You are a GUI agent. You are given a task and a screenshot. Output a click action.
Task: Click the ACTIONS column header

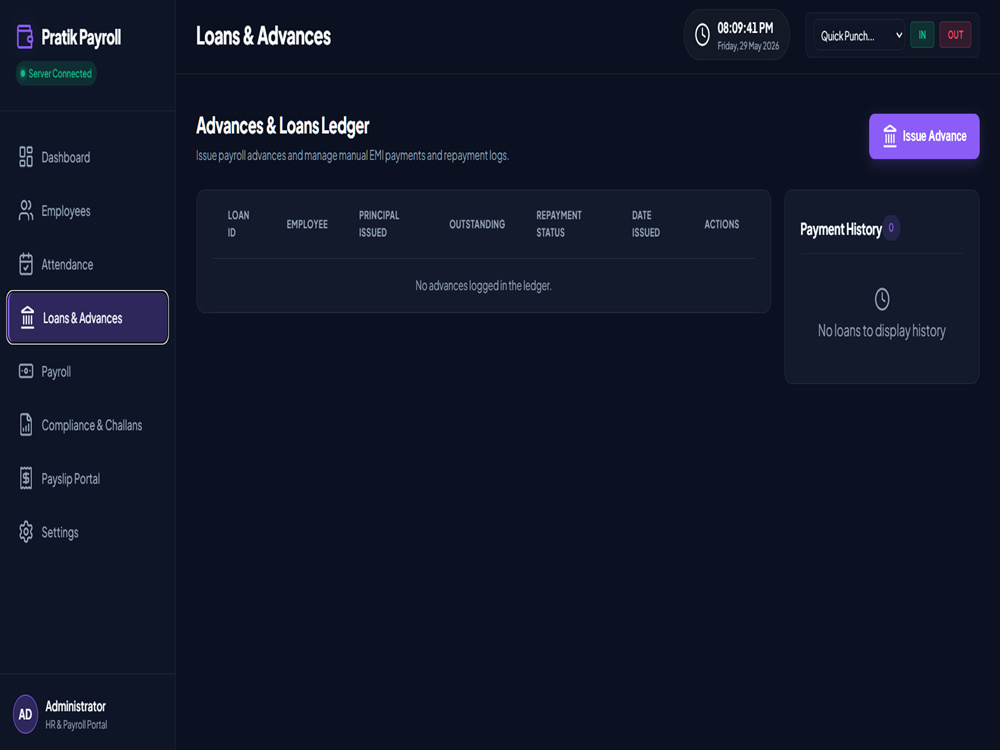(721, 224)
